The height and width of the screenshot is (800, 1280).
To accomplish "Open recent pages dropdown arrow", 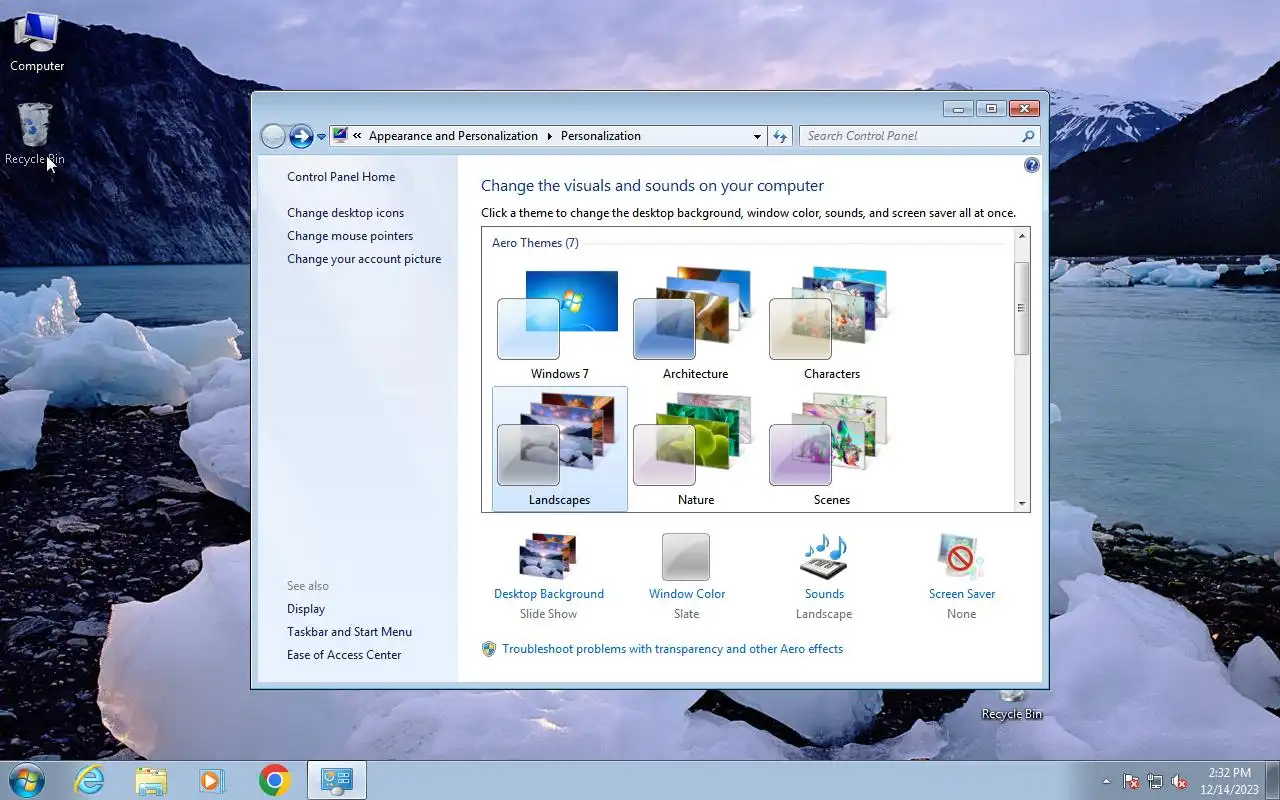I will [321, 137].
